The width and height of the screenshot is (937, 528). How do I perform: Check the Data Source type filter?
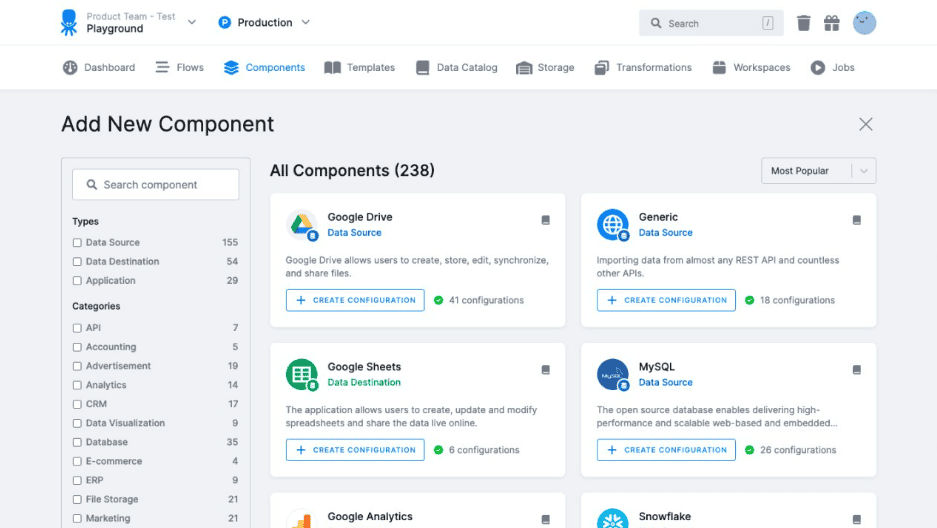pos(77,242)
